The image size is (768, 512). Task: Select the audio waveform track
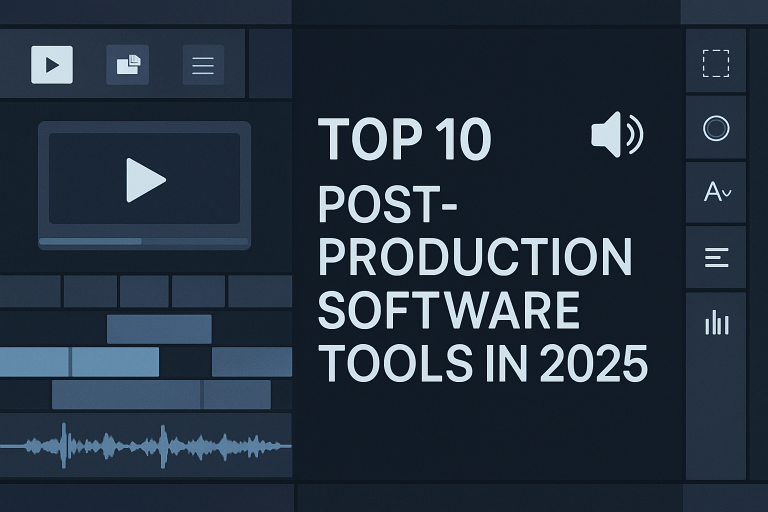tap(146, 445)
